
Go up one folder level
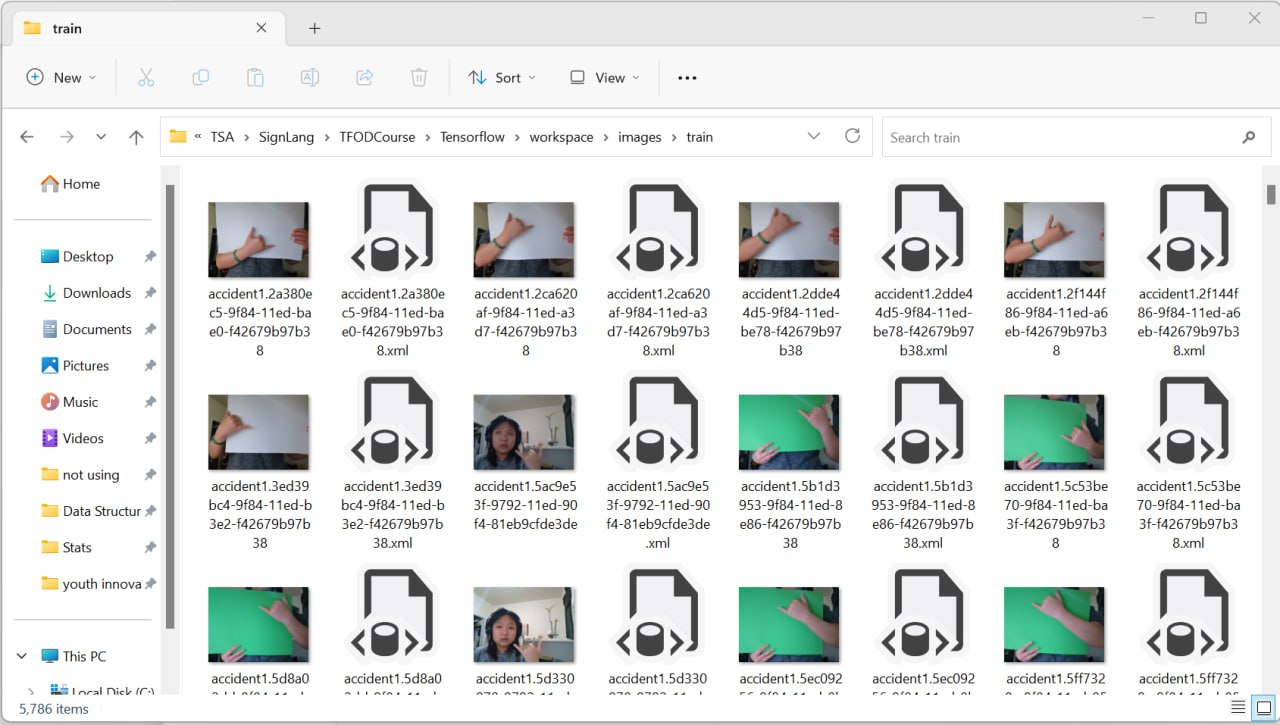pos(136,137)
